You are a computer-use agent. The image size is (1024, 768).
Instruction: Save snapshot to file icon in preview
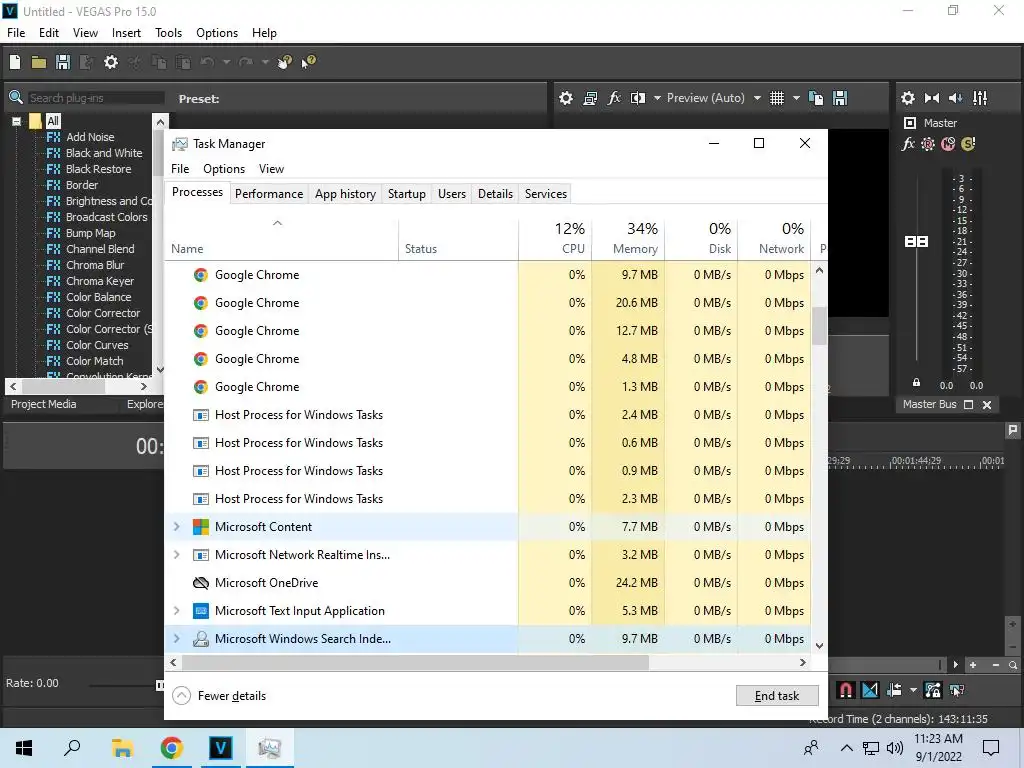pyautogui.click(x=840, y=98)
